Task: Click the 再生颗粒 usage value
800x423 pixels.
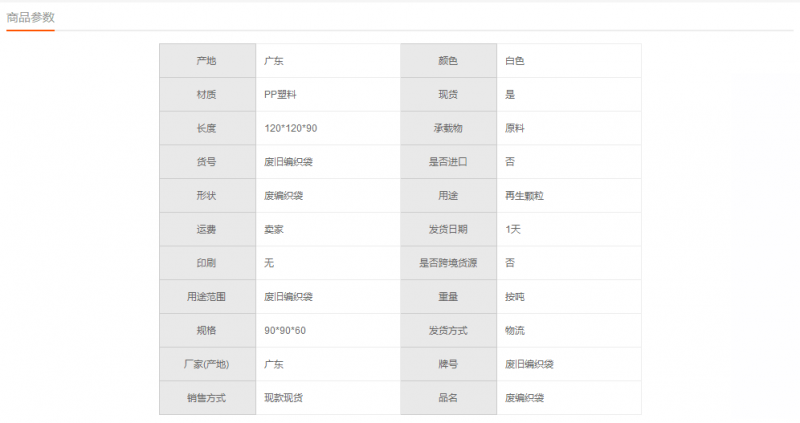Action: tap(524, 196)
